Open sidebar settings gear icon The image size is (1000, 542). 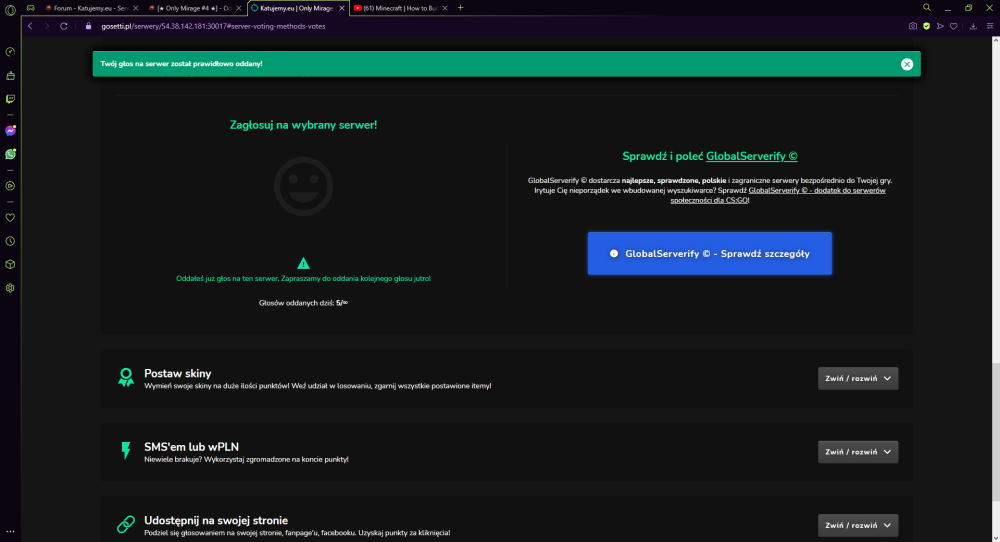[10, 288]
